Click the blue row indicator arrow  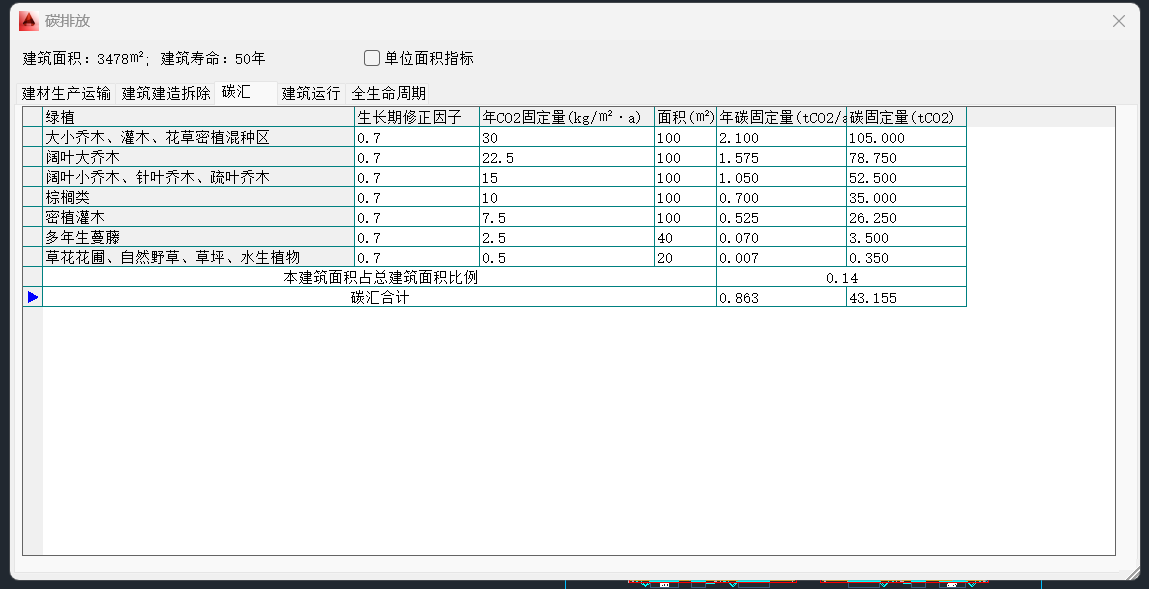click(x=33, y=297)
